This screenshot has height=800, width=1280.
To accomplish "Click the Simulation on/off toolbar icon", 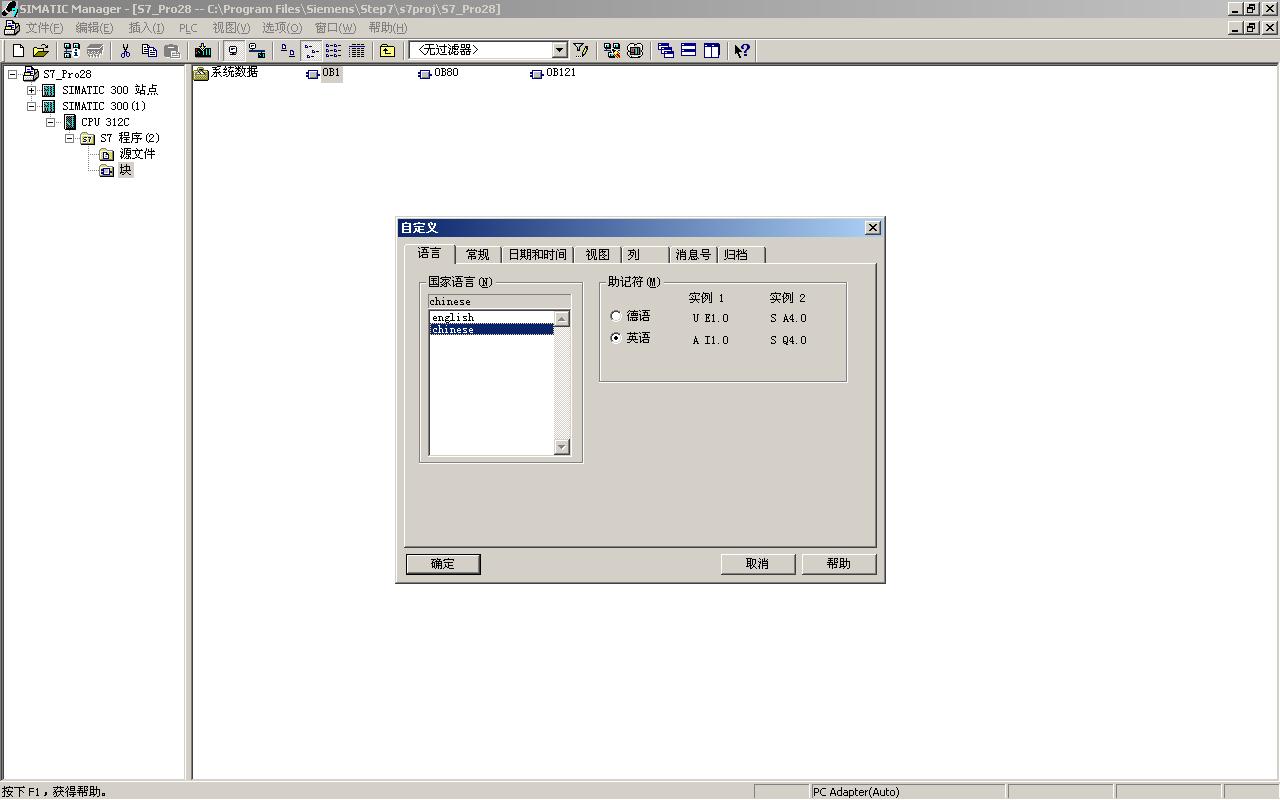I will [635, 50].
